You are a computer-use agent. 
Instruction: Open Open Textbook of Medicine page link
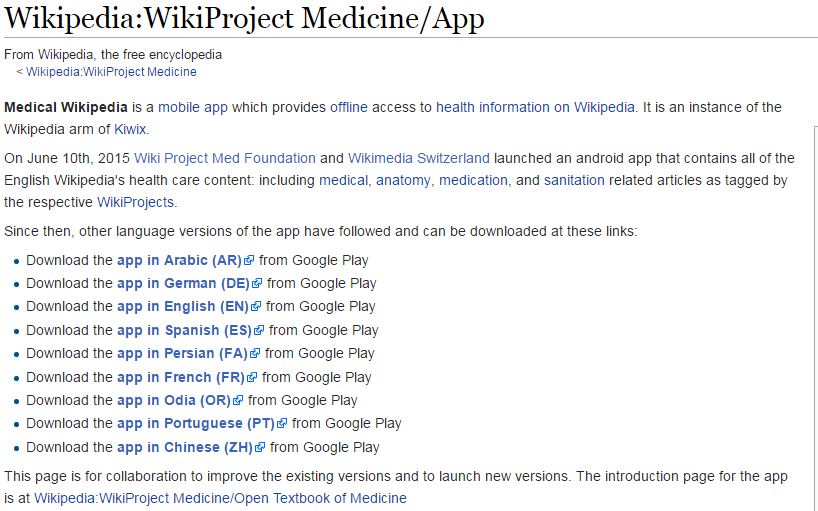click(220, 498)
